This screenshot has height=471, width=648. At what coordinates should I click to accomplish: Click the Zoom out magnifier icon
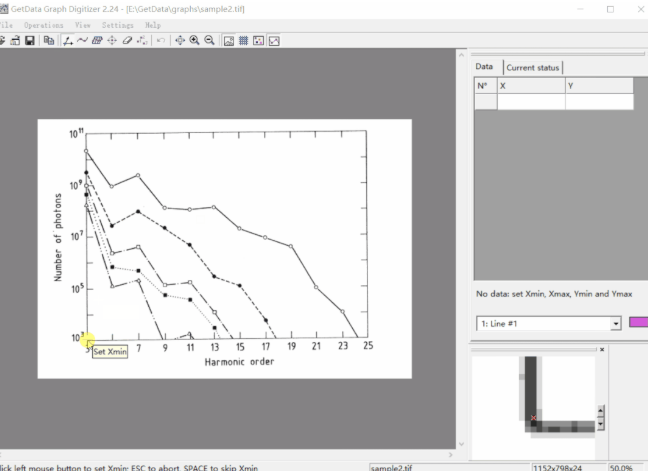click(209, 41)
